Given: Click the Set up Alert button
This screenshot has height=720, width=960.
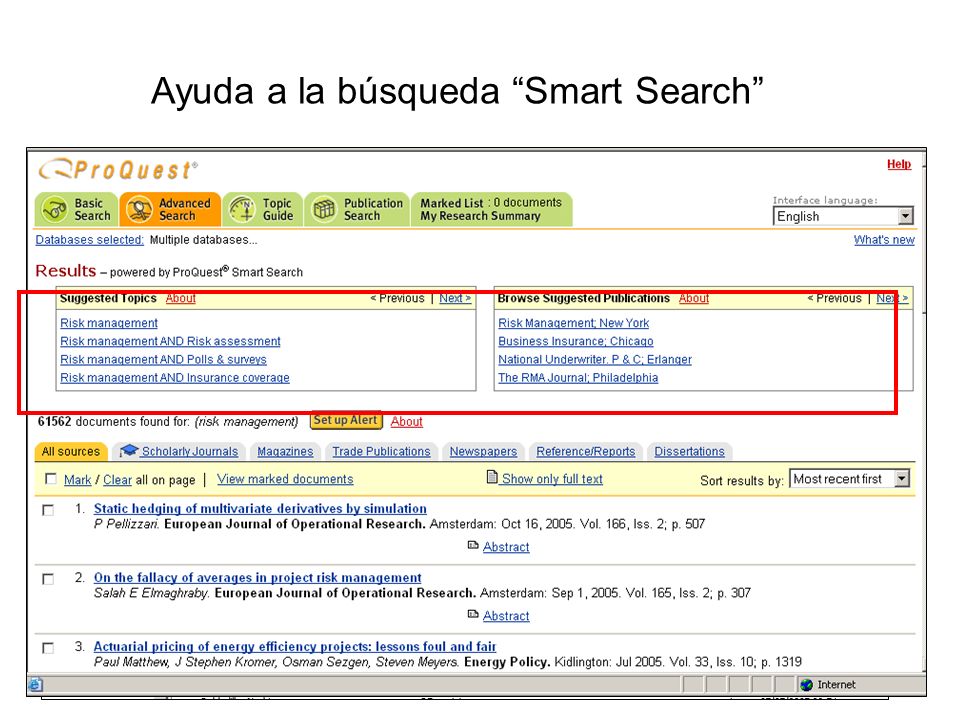Looking at the screenshot, I should pyautogui.click(x=346, y=421).
